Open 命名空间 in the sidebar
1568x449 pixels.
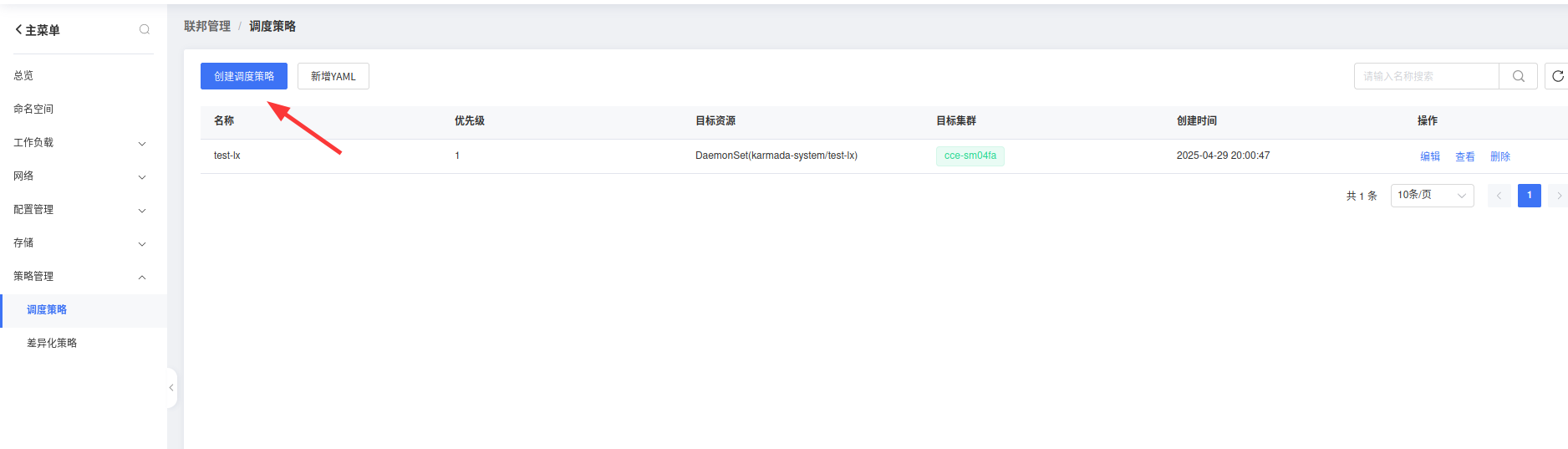pyautogui.click(x=33, y=109)
